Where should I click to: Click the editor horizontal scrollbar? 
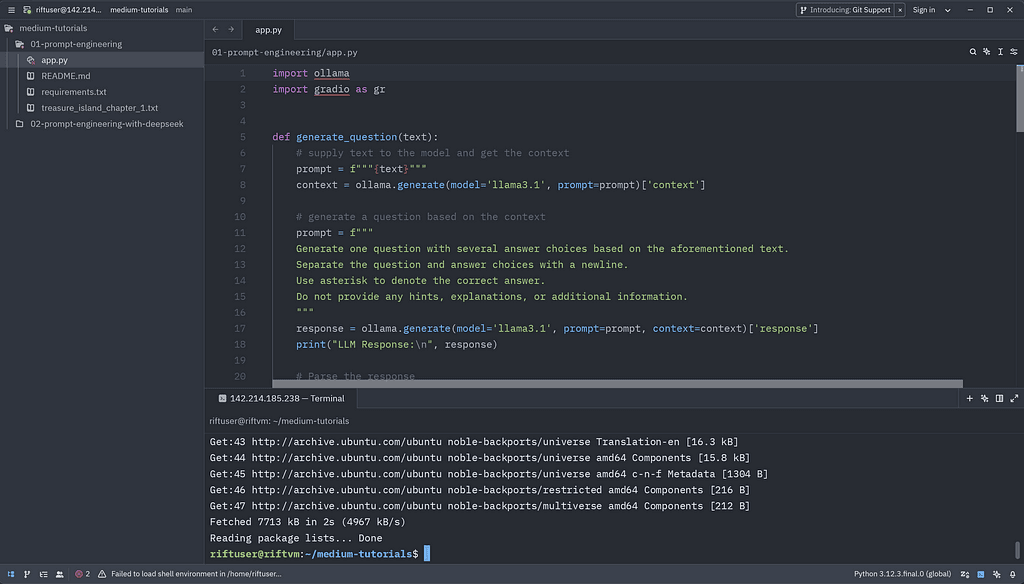point(617,383)
